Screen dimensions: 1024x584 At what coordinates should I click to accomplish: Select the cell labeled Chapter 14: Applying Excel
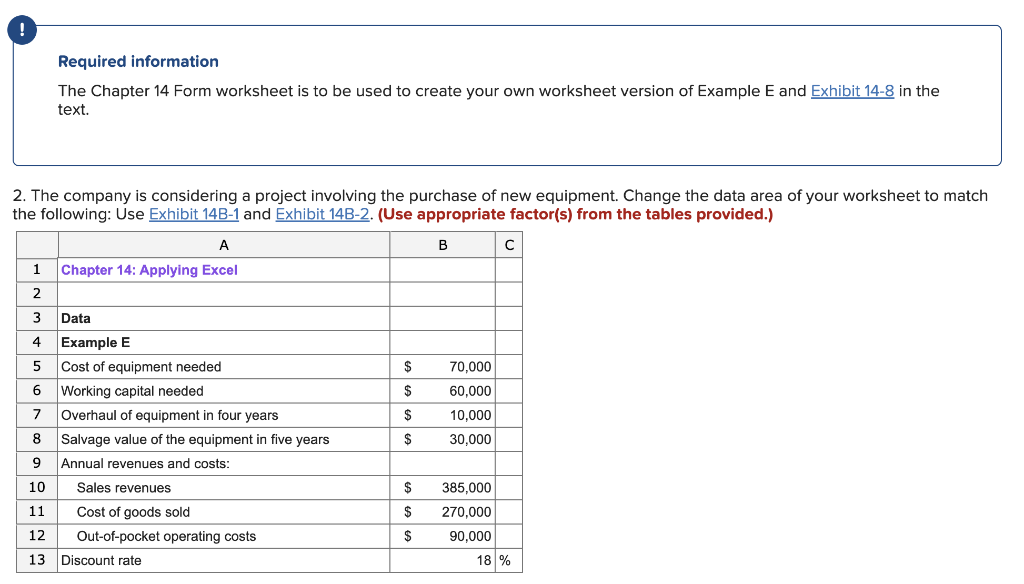pyautogui.click(x=152, y=269)
